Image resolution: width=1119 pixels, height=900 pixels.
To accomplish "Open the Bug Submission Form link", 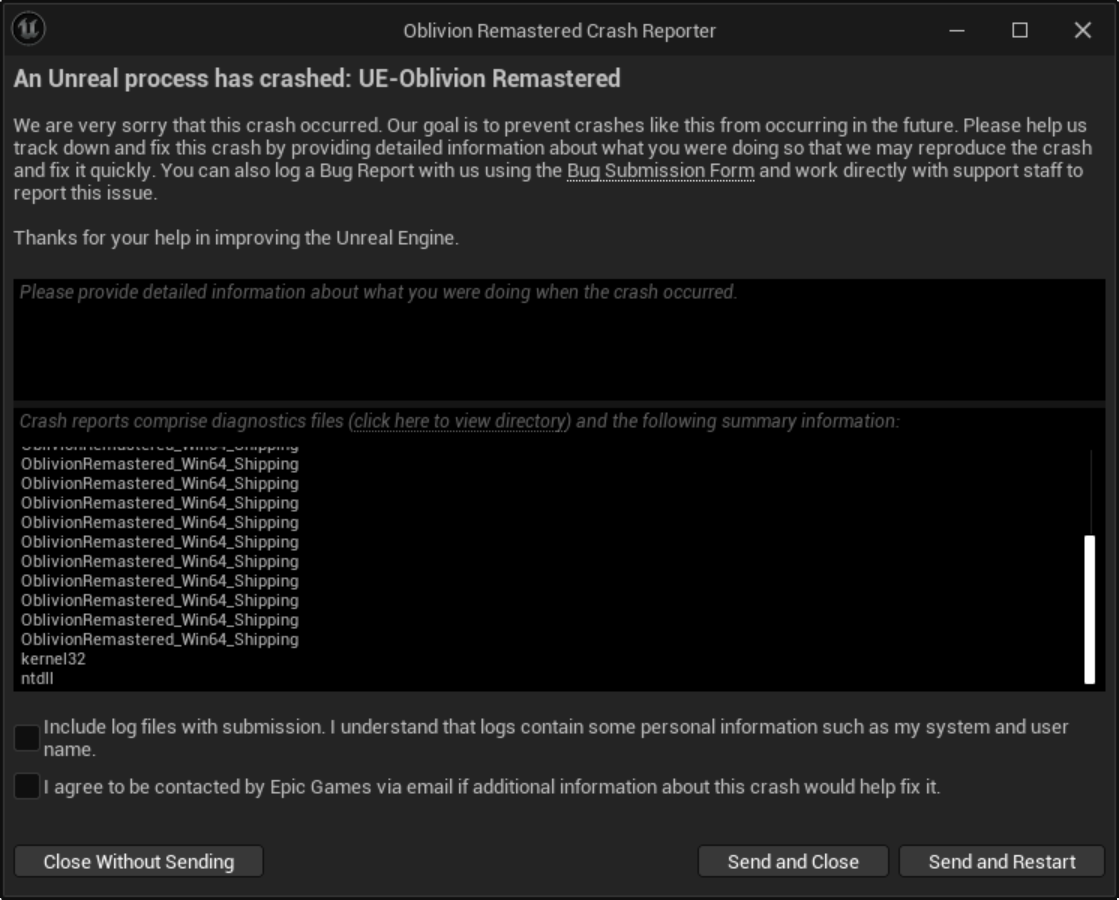I will coord(660,171).
